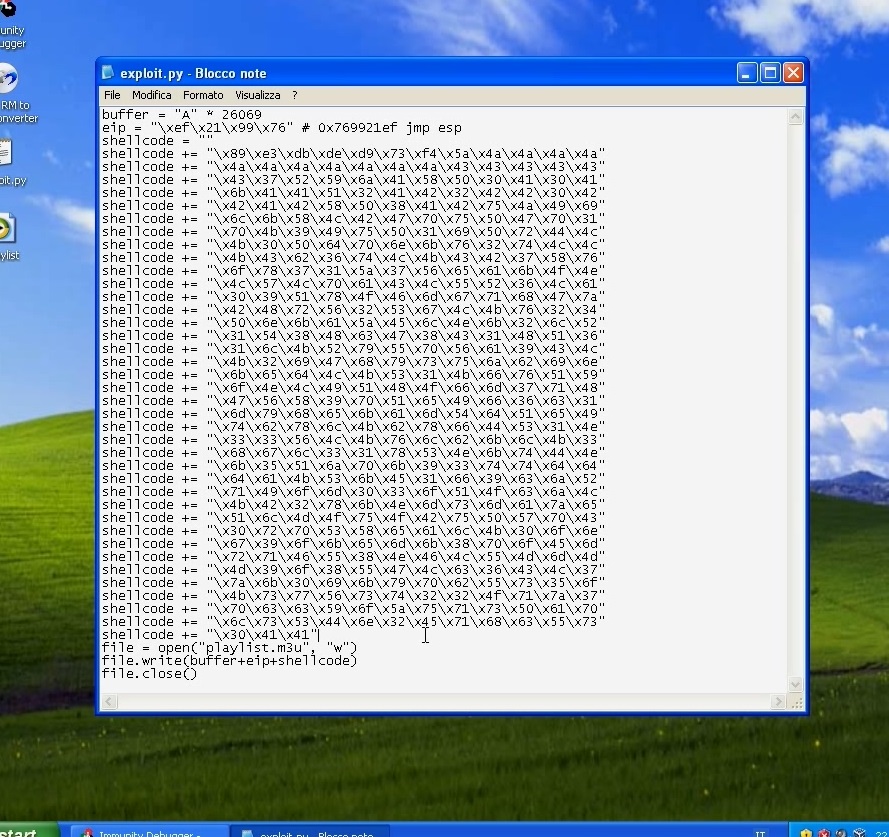Click the exploit.py Blocco note taskbar button
This screenshot has width=889, height=837.
click(x=311, y=832)
